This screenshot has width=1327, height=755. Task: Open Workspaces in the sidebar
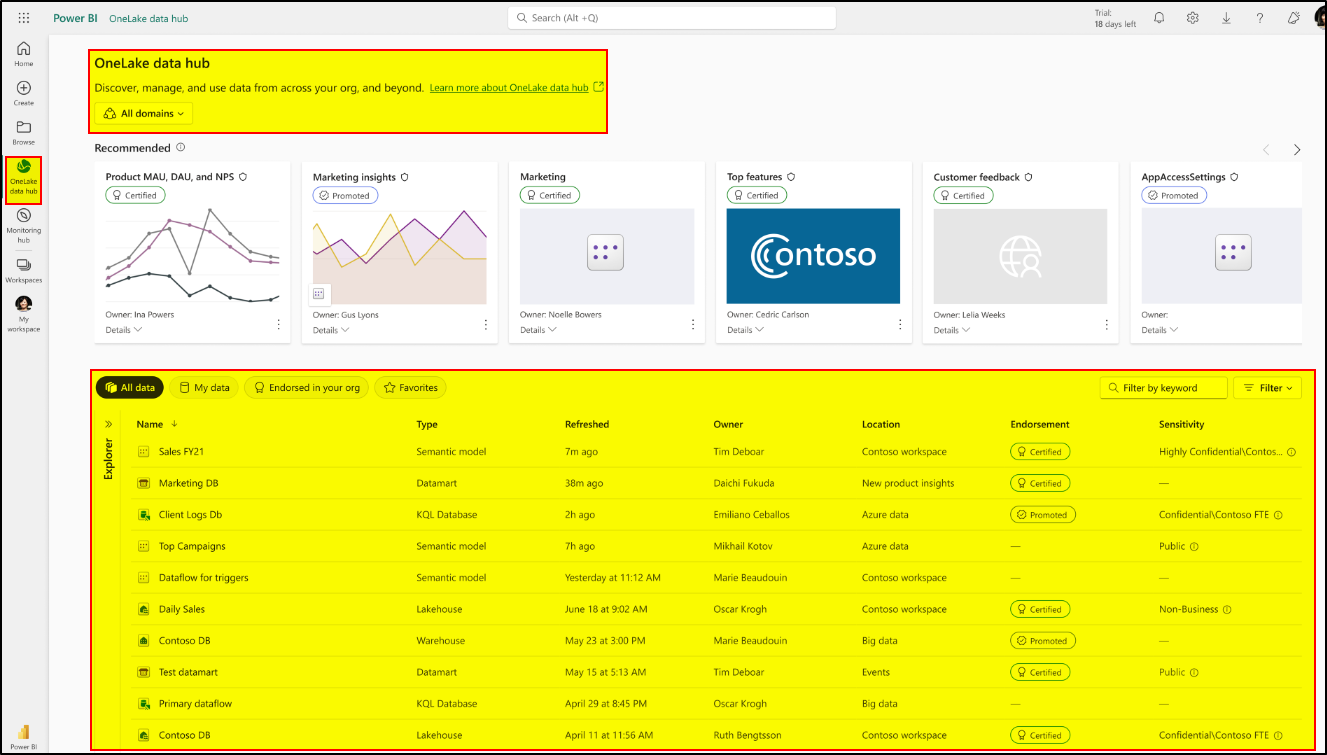pyautogui.click(x=24, y=271)
